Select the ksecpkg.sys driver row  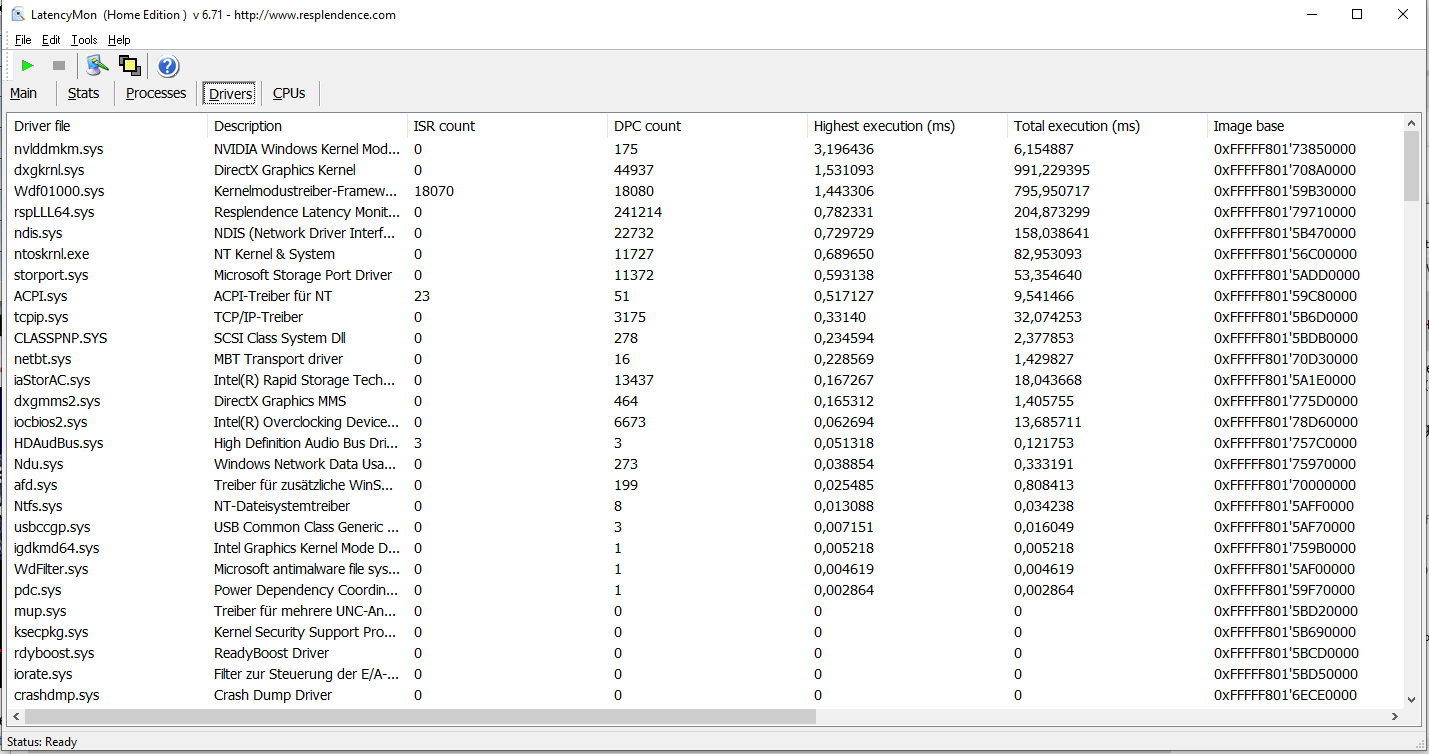coord(705,632)
